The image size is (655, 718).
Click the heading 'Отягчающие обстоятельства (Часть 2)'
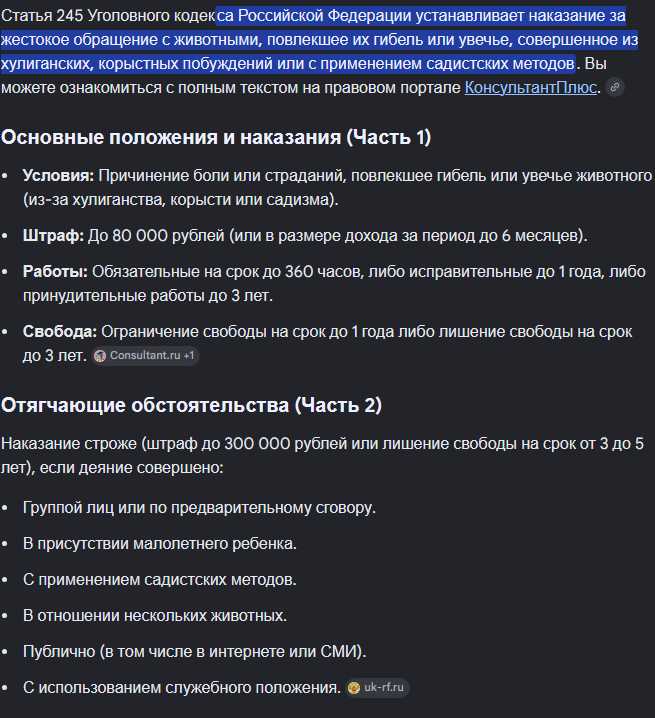(x=191, y=405)
